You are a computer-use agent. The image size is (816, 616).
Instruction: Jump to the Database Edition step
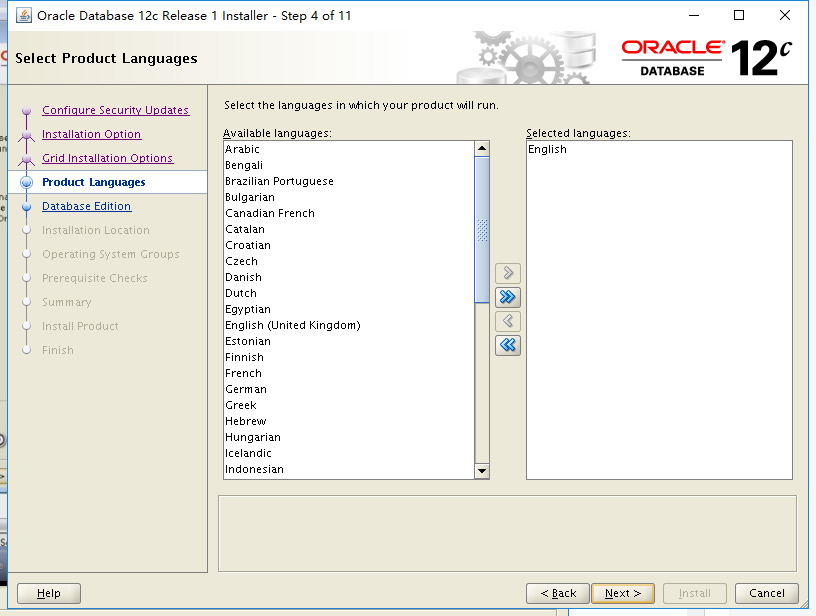[x=86, y=206]
